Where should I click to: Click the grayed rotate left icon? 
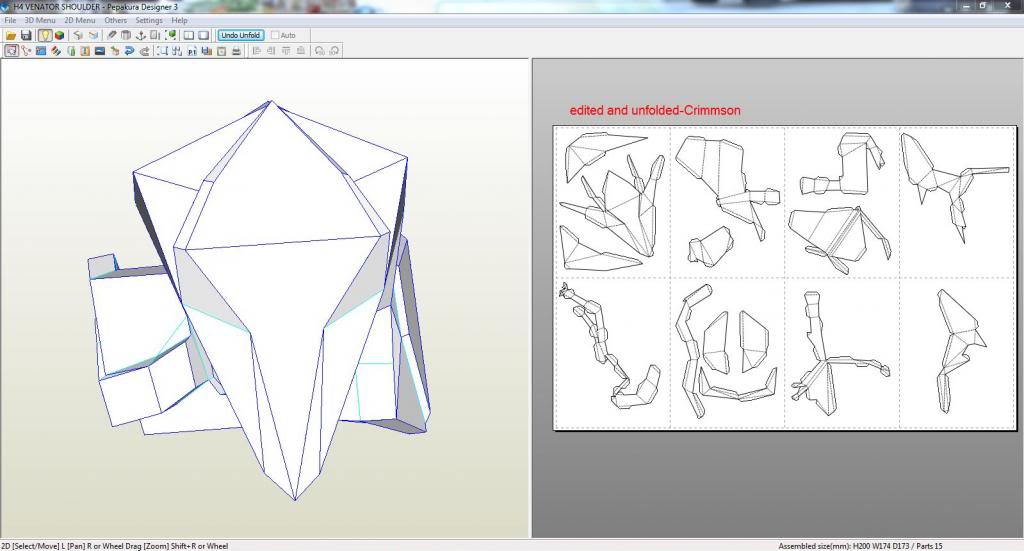pos(319,51)
